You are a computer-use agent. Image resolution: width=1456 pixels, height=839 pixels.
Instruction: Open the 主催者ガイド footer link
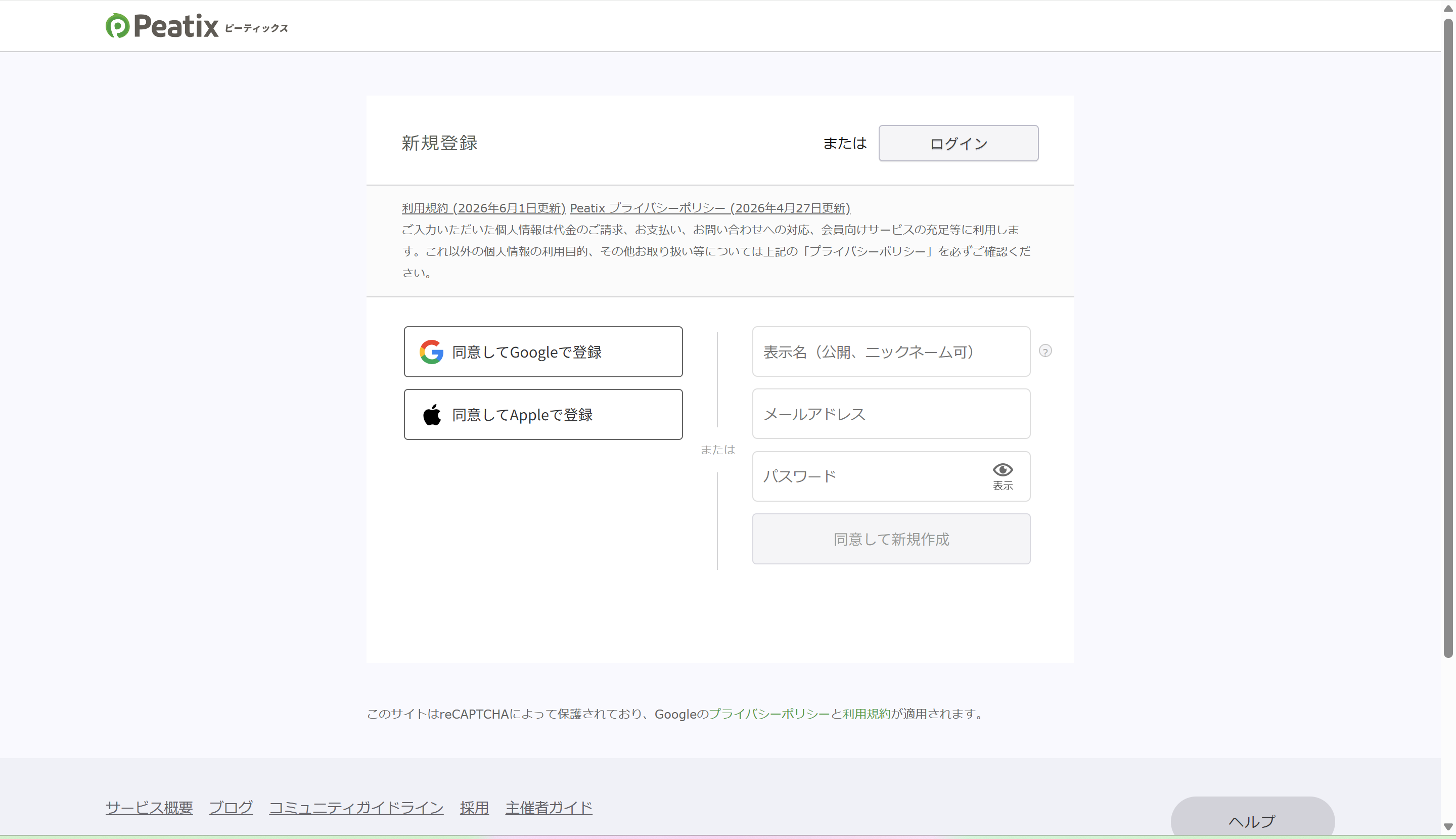549,807
